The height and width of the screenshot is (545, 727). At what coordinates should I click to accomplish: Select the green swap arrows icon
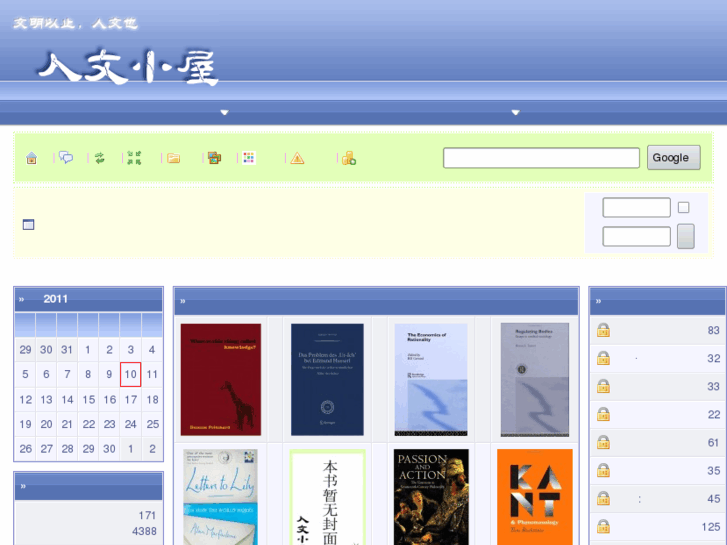click(x=100, y=158)
